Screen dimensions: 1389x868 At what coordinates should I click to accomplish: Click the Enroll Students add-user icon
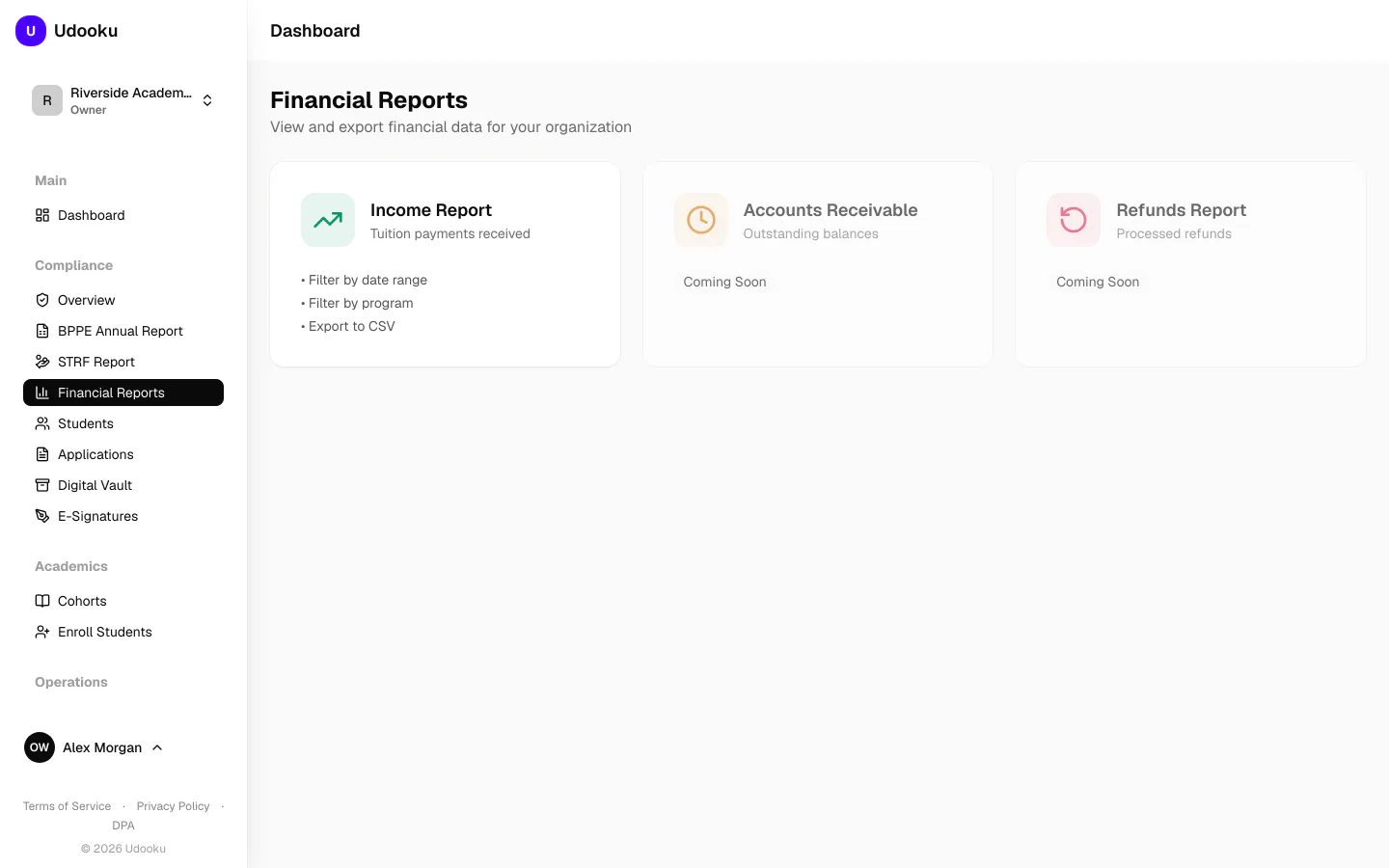[x=42, y=632]
